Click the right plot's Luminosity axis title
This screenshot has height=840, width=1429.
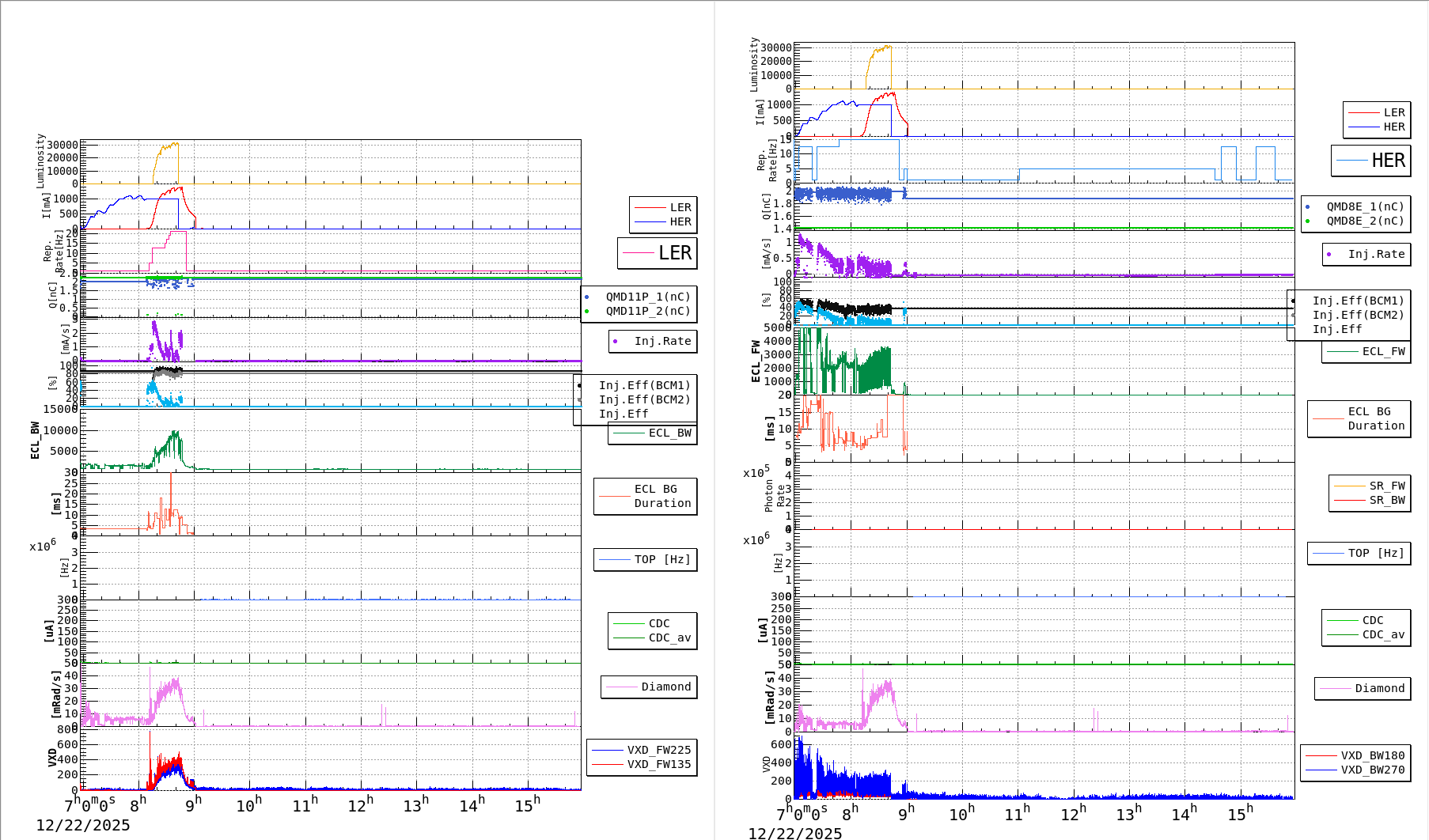[754, 65]
